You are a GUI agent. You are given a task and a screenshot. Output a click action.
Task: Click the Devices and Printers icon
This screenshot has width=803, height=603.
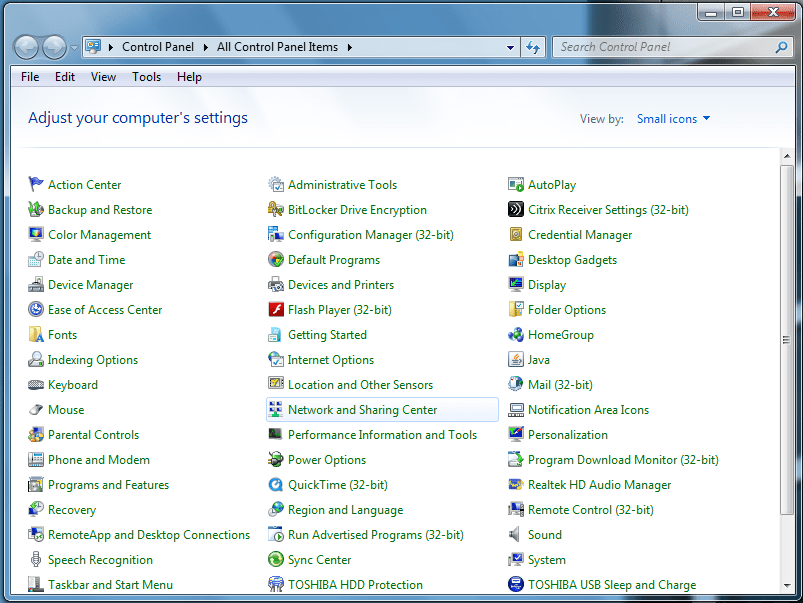pos(276,284)
